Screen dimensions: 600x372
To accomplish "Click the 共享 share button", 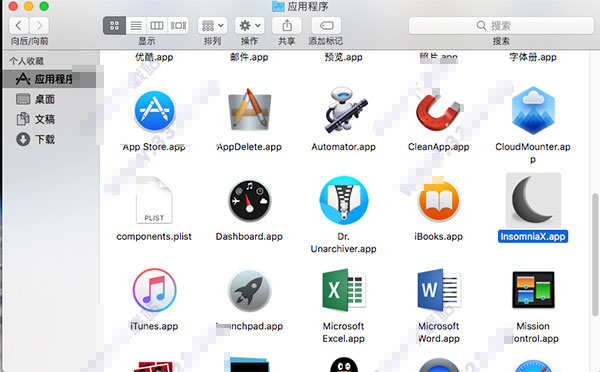I will (287, 26).
